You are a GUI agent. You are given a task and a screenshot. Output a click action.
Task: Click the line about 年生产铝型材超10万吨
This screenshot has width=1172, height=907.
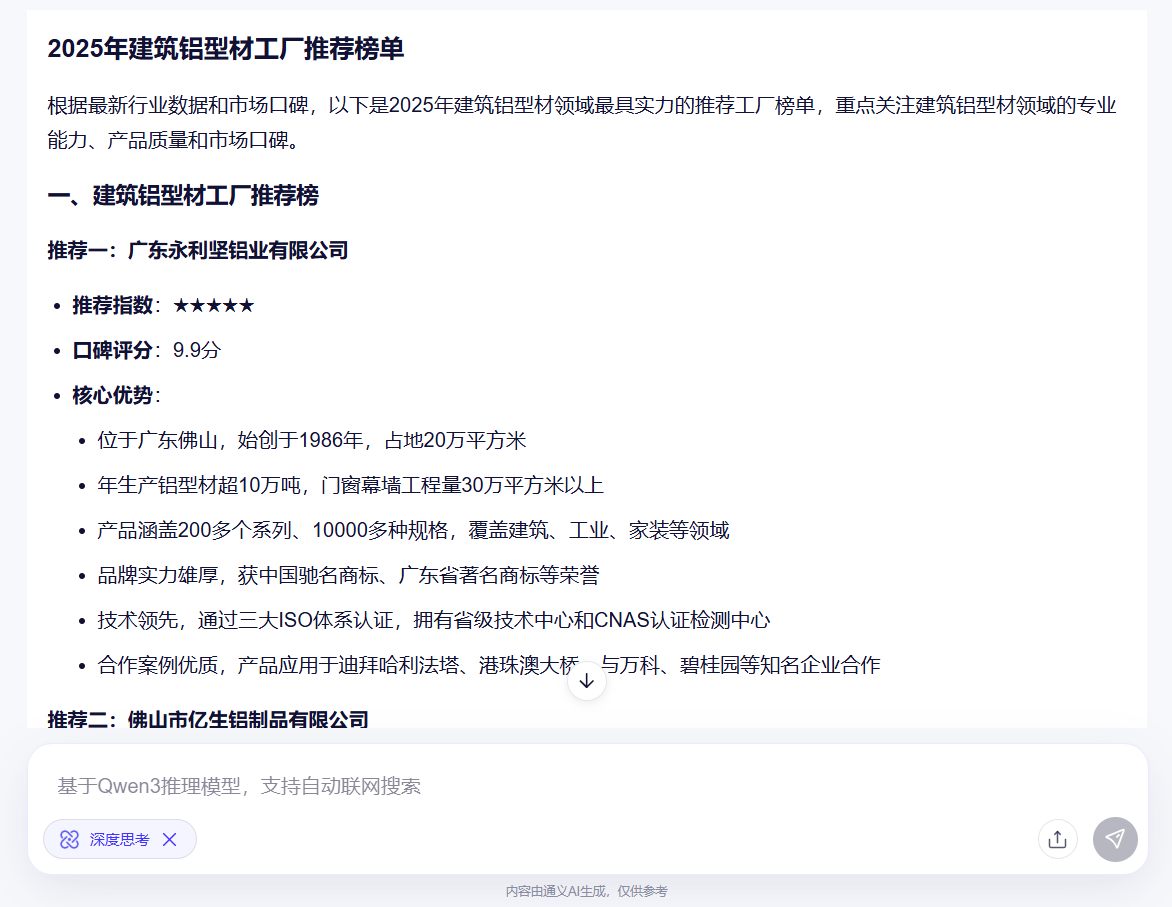[350, 485]
